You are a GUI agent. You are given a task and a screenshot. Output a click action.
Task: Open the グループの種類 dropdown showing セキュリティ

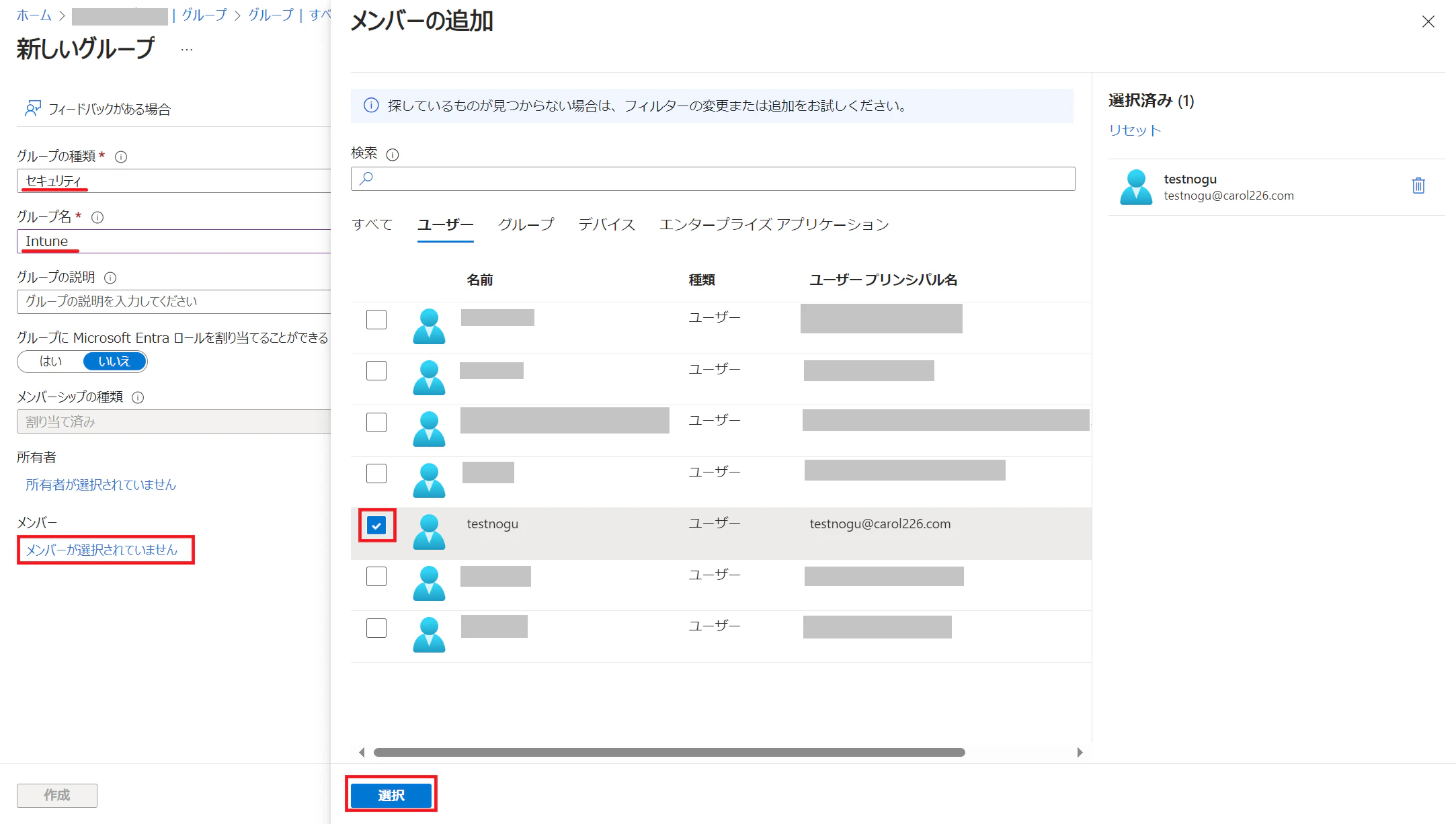point(173,181)
